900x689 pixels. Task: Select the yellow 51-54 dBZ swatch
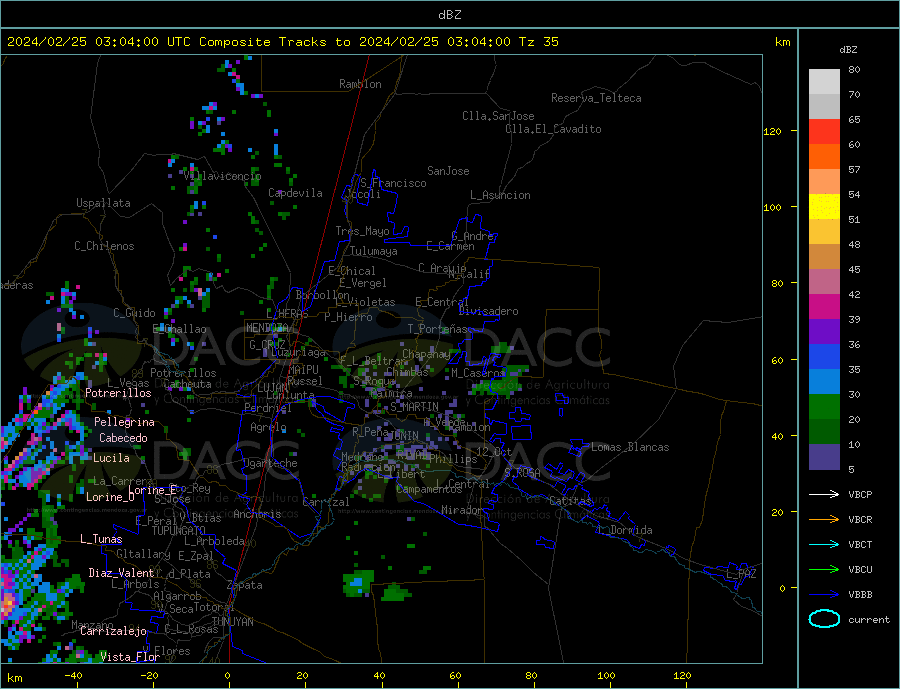[x=824, y=207]
